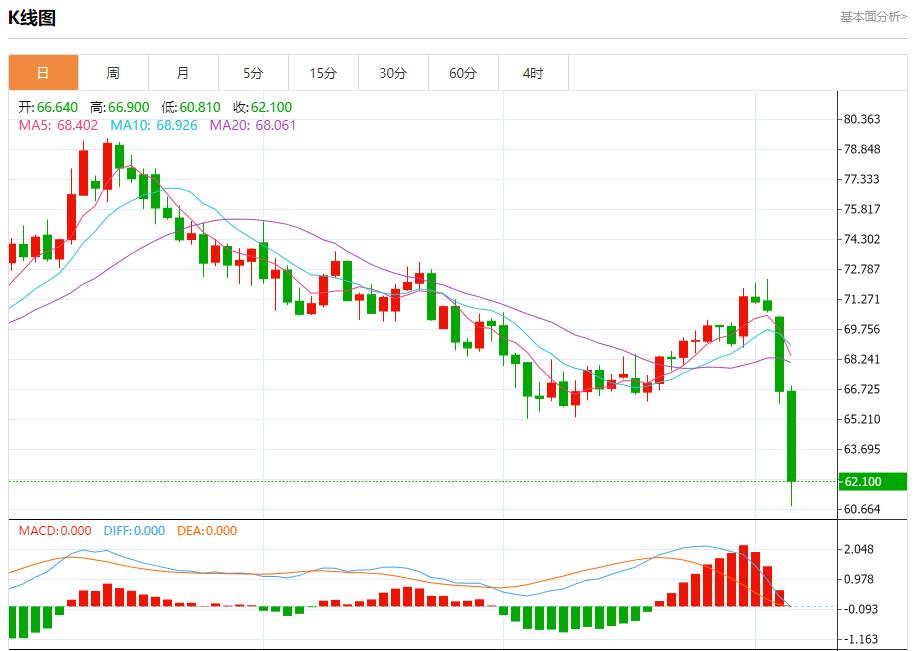Screen dimensions: 917x651
Task: Select the 15分 interval tab
Action: pos(323,73)
